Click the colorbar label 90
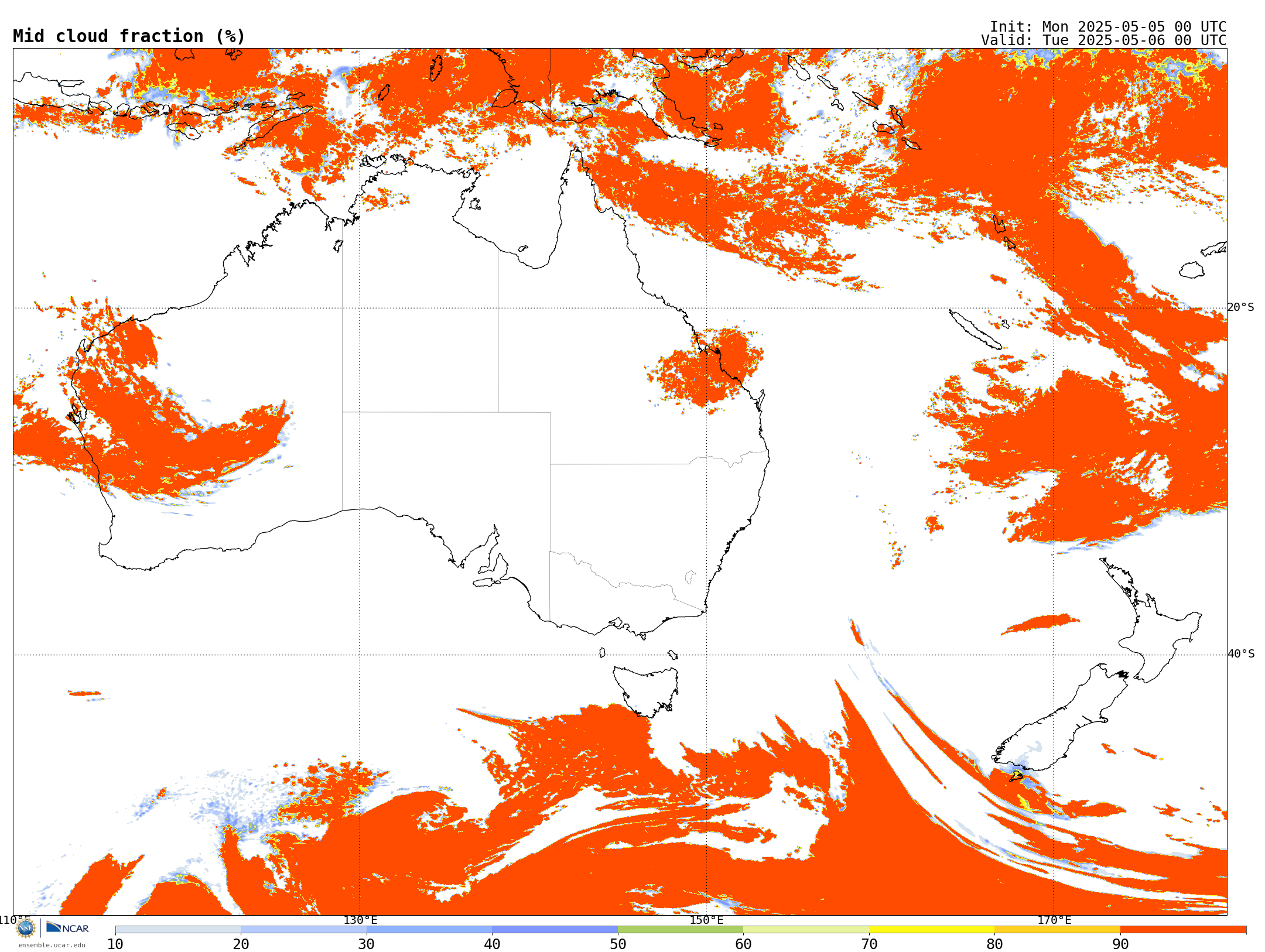This screenshot has width=1265, height=952. click(1120, 944)
